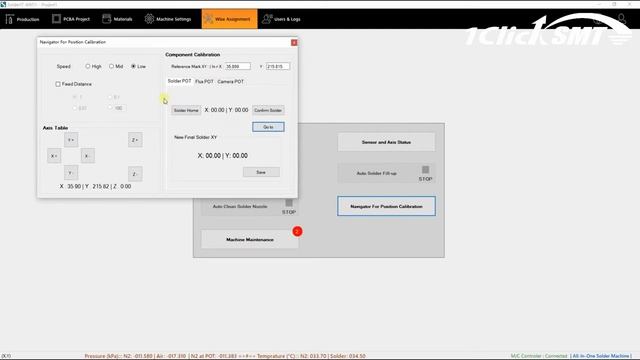Screen dimensions: 640x360
Task: Jog axis with the X+ button
Action: pyautogui.click(x=54, y=156)
